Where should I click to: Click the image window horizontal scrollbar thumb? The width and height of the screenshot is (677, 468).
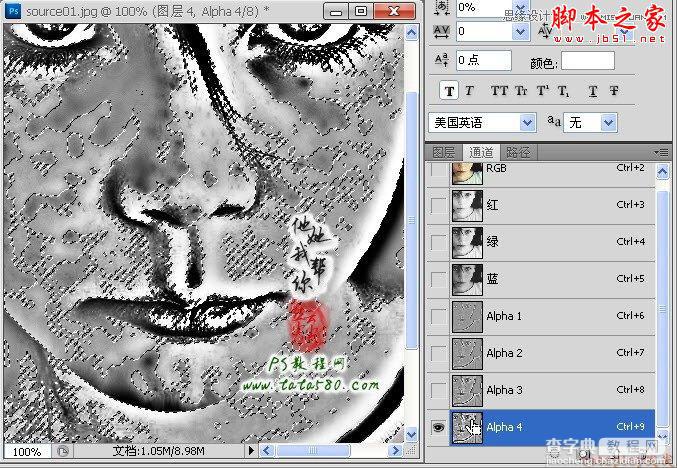pyautogui.click(x=313, y=451)
